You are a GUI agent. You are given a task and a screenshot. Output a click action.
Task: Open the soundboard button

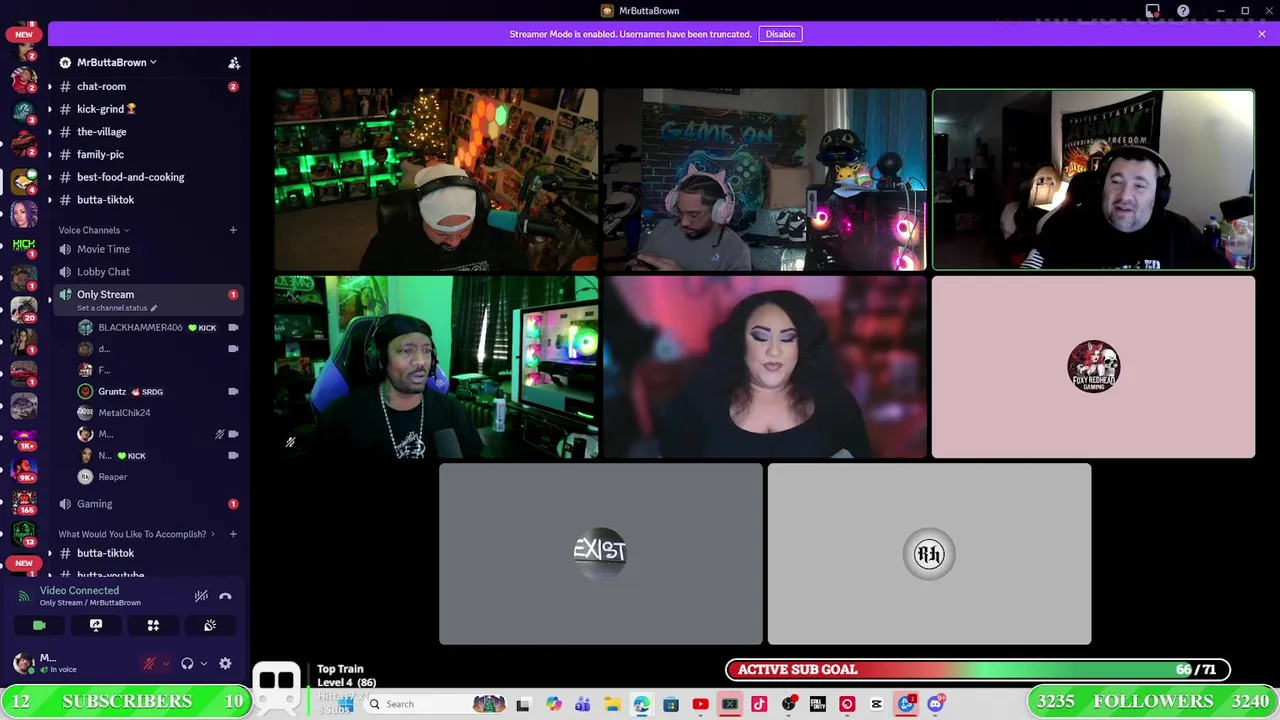click(210, 625)
